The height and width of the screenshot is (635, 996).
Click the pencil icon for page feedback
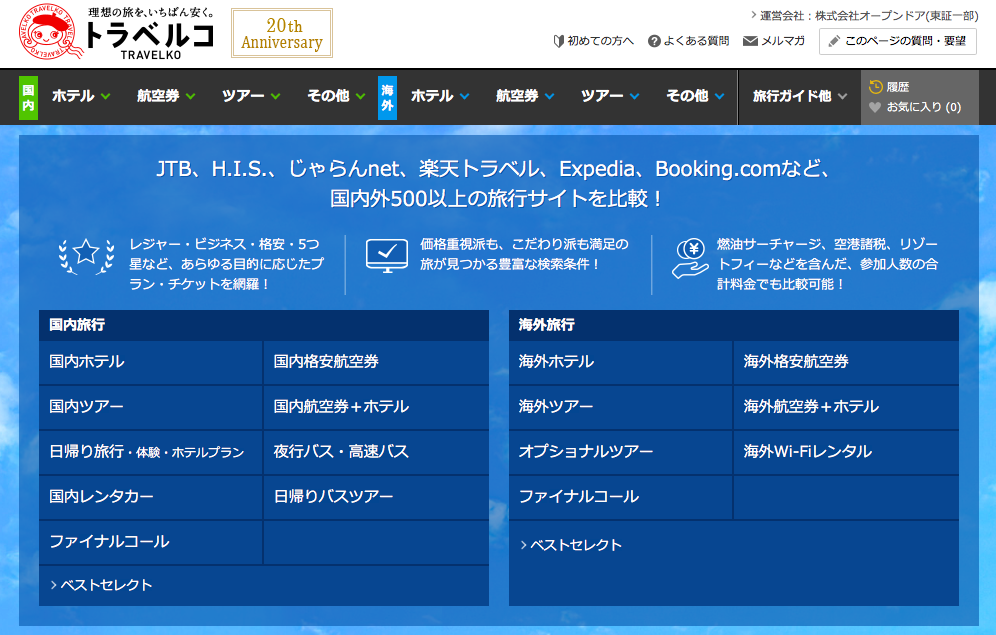[x=834, y=41]
